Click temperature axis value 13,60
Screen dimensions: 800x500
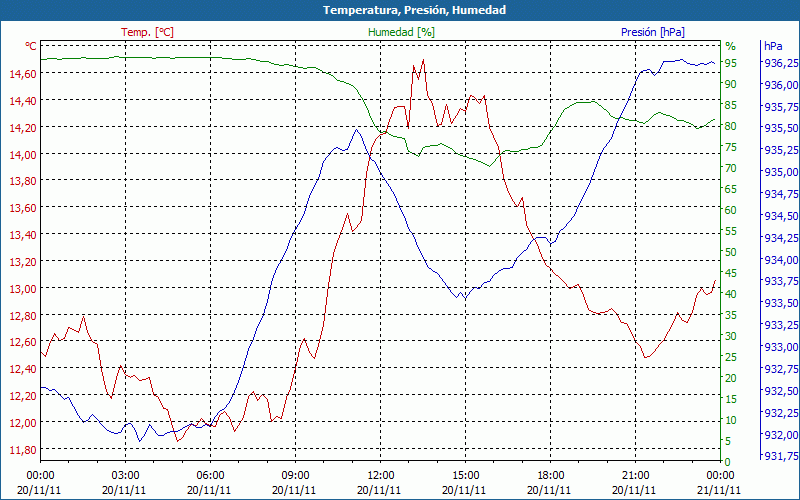(x=22, y=208)
